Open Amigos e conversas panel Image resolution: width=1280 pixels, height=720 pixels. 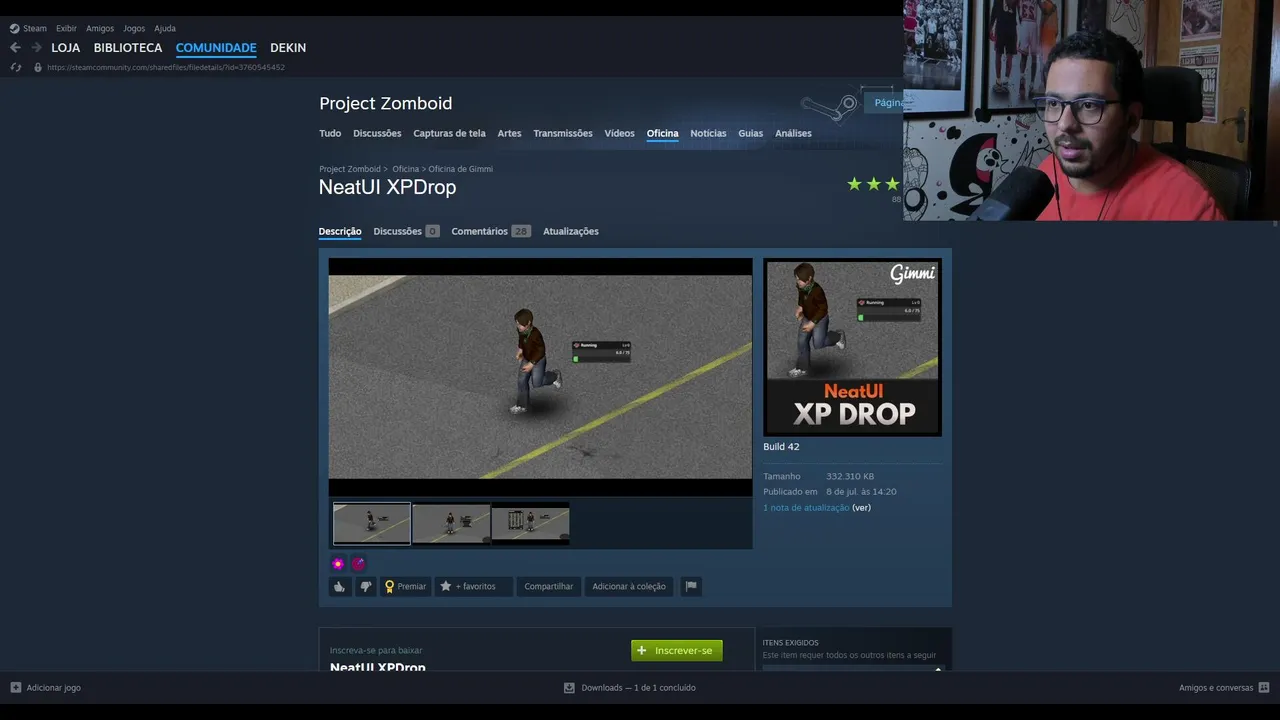click(x=1216, y=688)
